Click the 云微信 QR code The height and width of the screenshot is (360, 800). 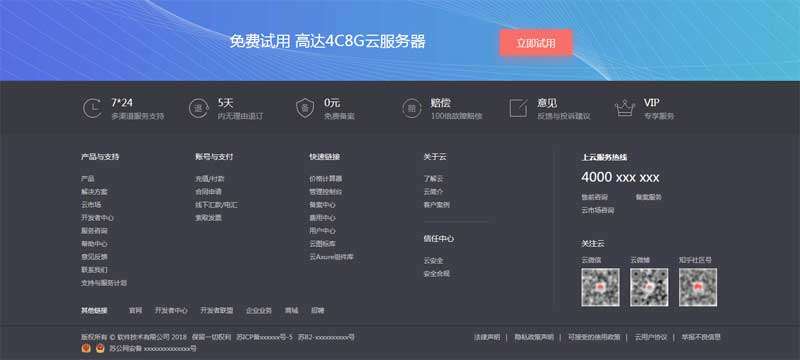click(600, 287)
